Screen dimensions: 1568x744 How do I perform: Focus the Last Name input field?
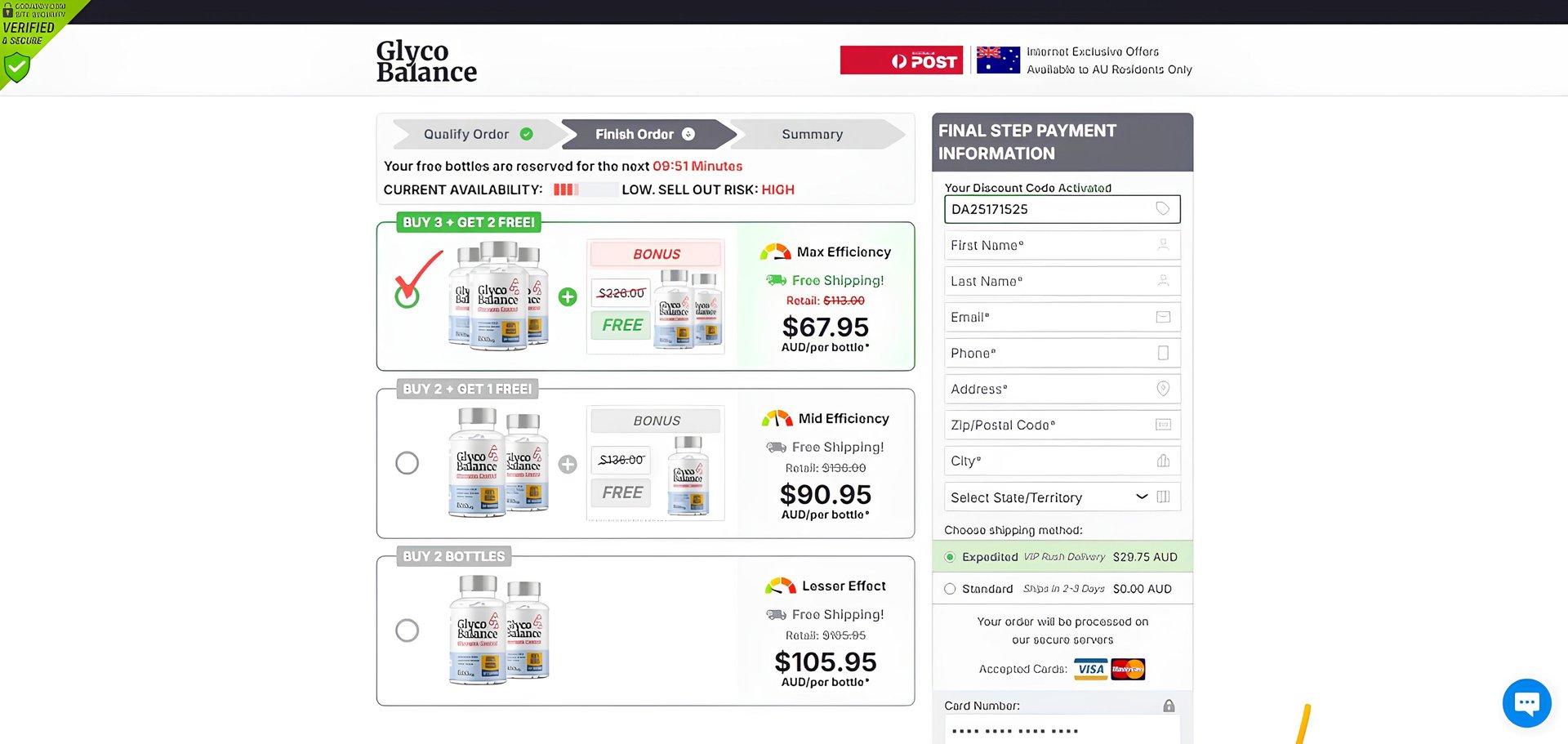click(1062, 281)
